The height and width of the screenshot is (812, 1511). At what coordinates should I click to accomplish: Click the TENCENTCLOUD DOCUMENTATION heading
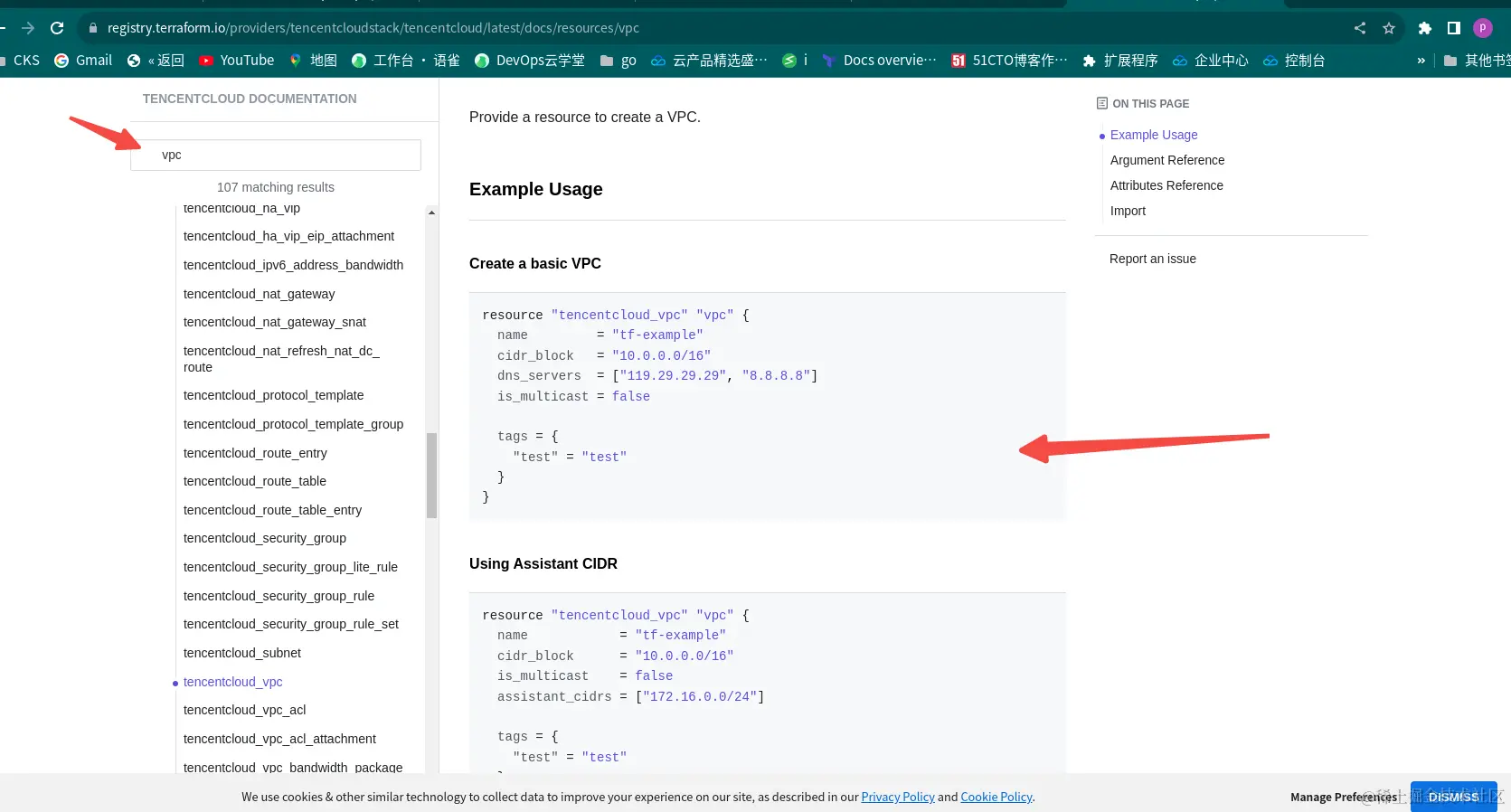250,99
